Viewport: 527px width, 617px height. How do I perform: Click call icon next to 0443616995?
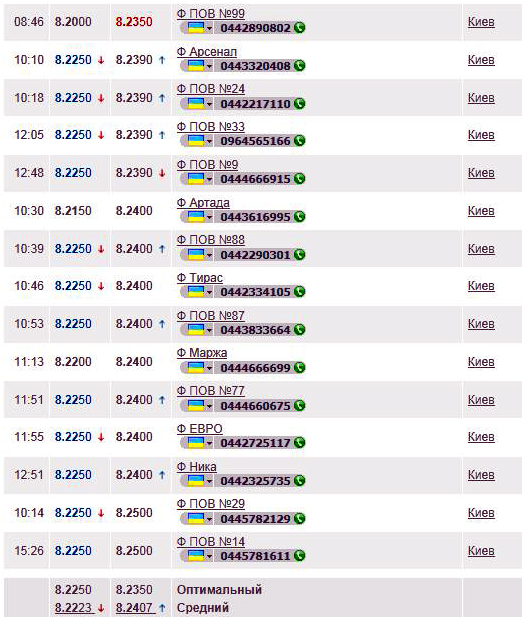pyautogui.click(x=299, y=217)
